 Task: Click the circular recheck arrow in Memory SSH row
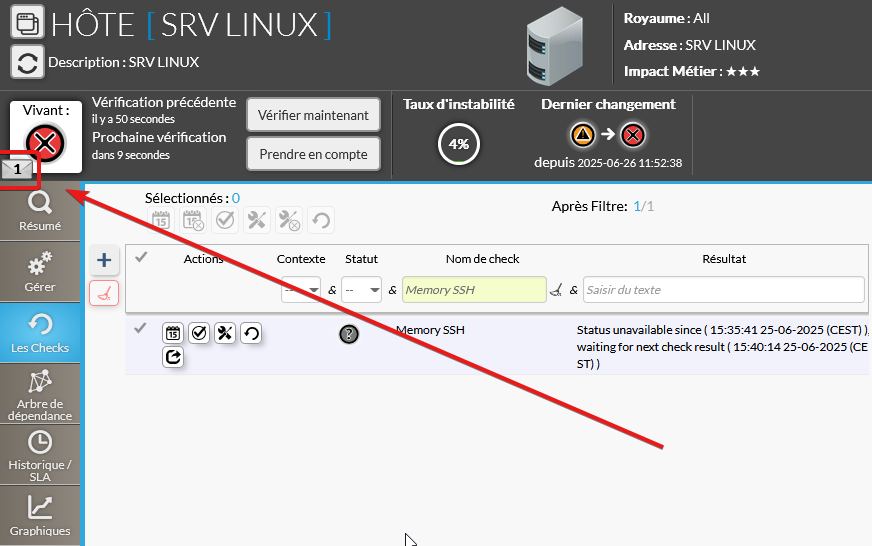click(251, 333)
